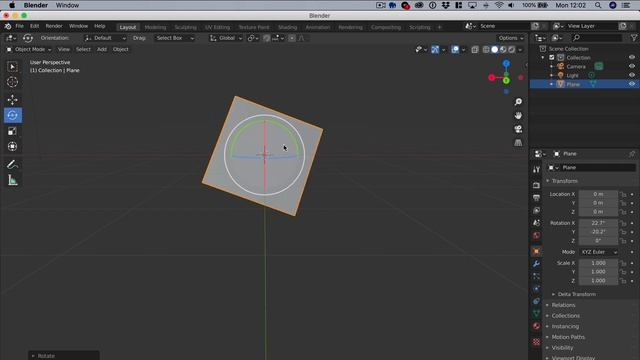640x360 pixels.
Task: Select the Transform tool
Action: [12, 146]
